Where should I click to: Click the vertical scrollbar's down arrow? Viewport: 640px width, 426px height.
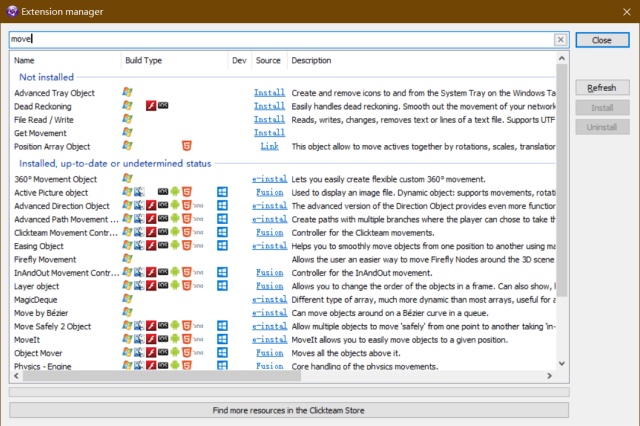[562, 363]
